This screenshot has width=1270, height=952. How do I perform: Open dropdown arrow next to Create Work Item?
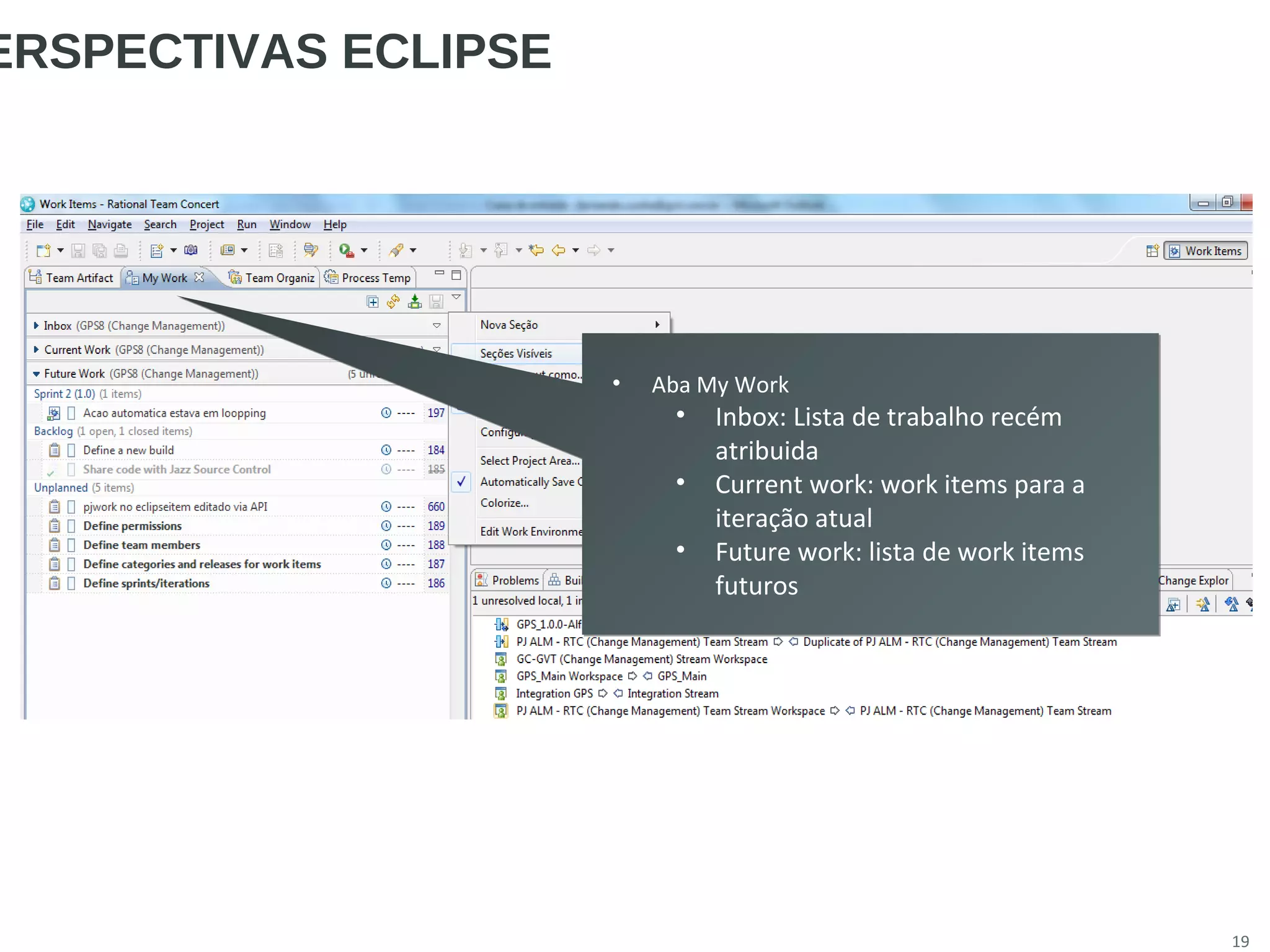[x=174, y=250]
